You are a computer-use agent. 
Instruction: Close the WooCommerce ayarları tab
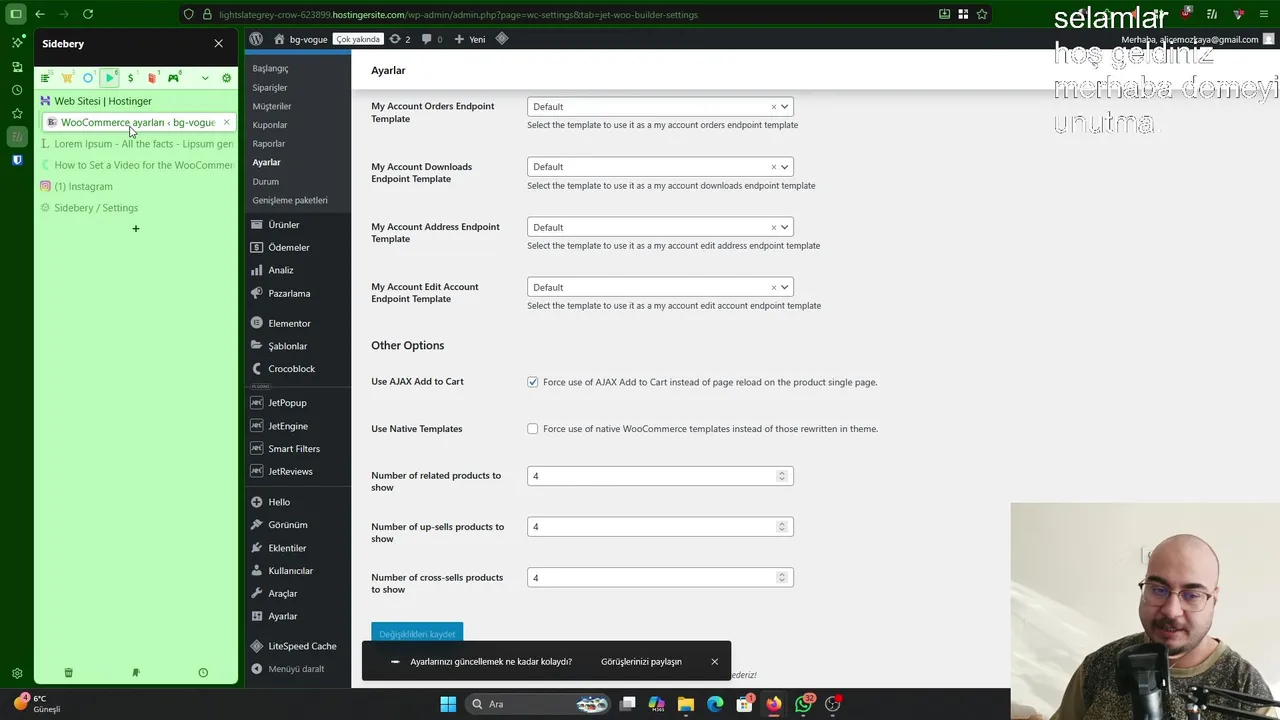pyautogui.click(x=226, y=122)
